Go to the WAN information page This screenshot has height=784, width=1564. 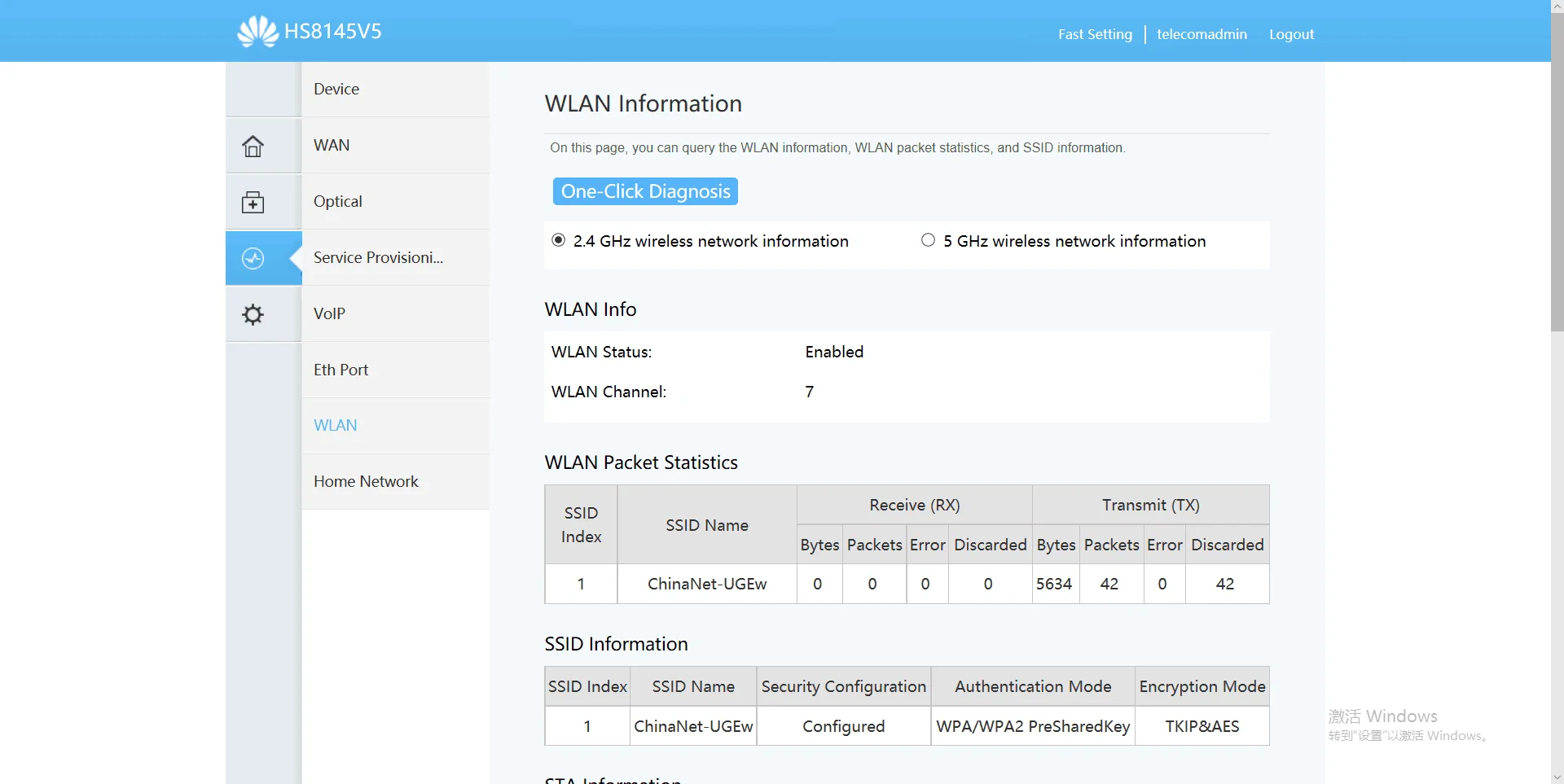point(332,145)
